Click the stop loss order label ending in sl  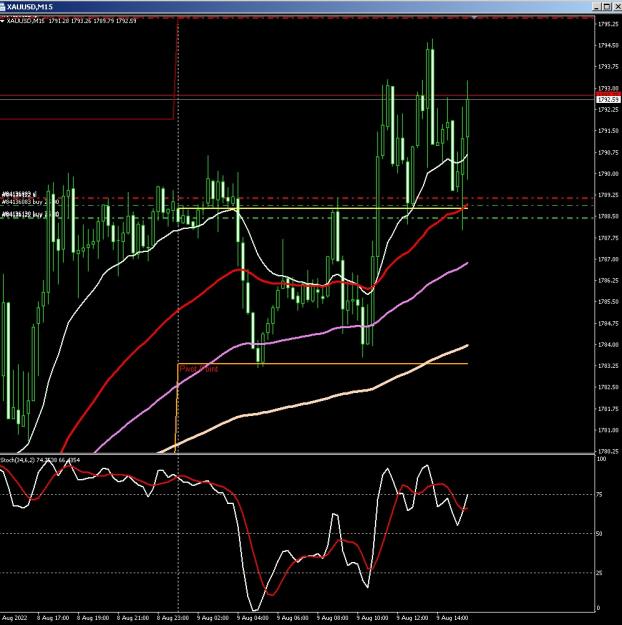click(x=19, y=195)
